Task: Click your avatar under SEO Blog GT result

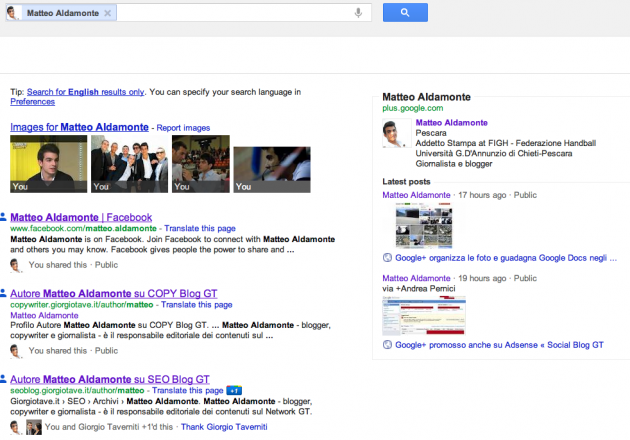Action: click(x=15, y=427)
